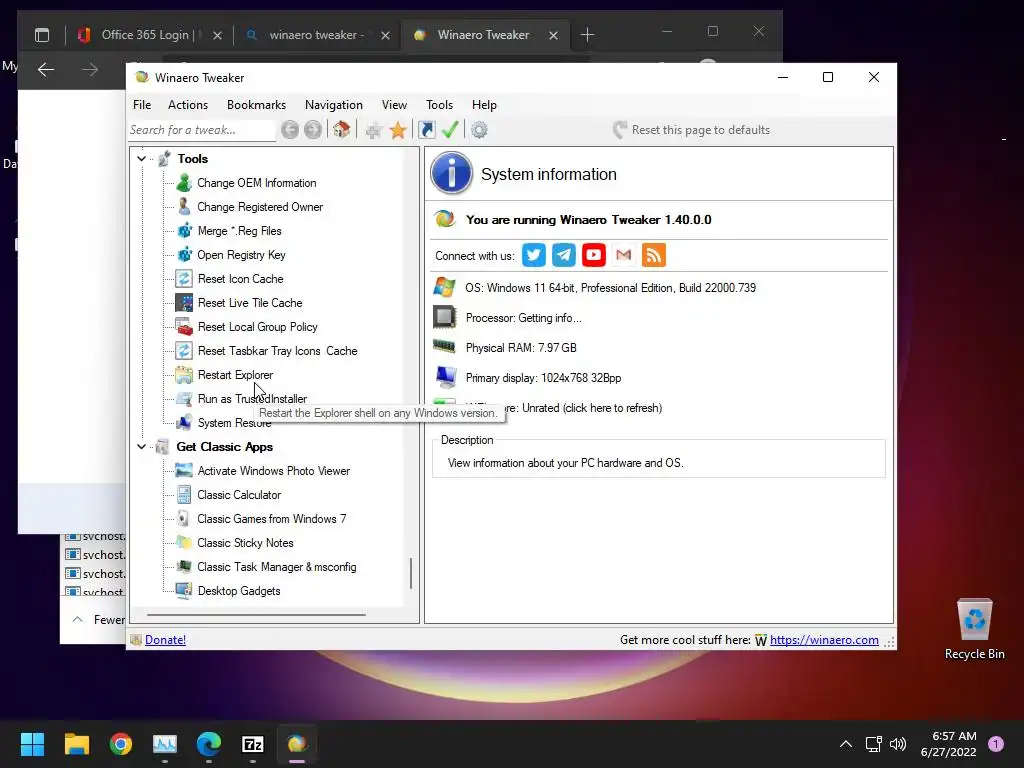Click the taskbar date and time
The width and height of the screenshot is (1024, 768).
click(x=949, y=744)
